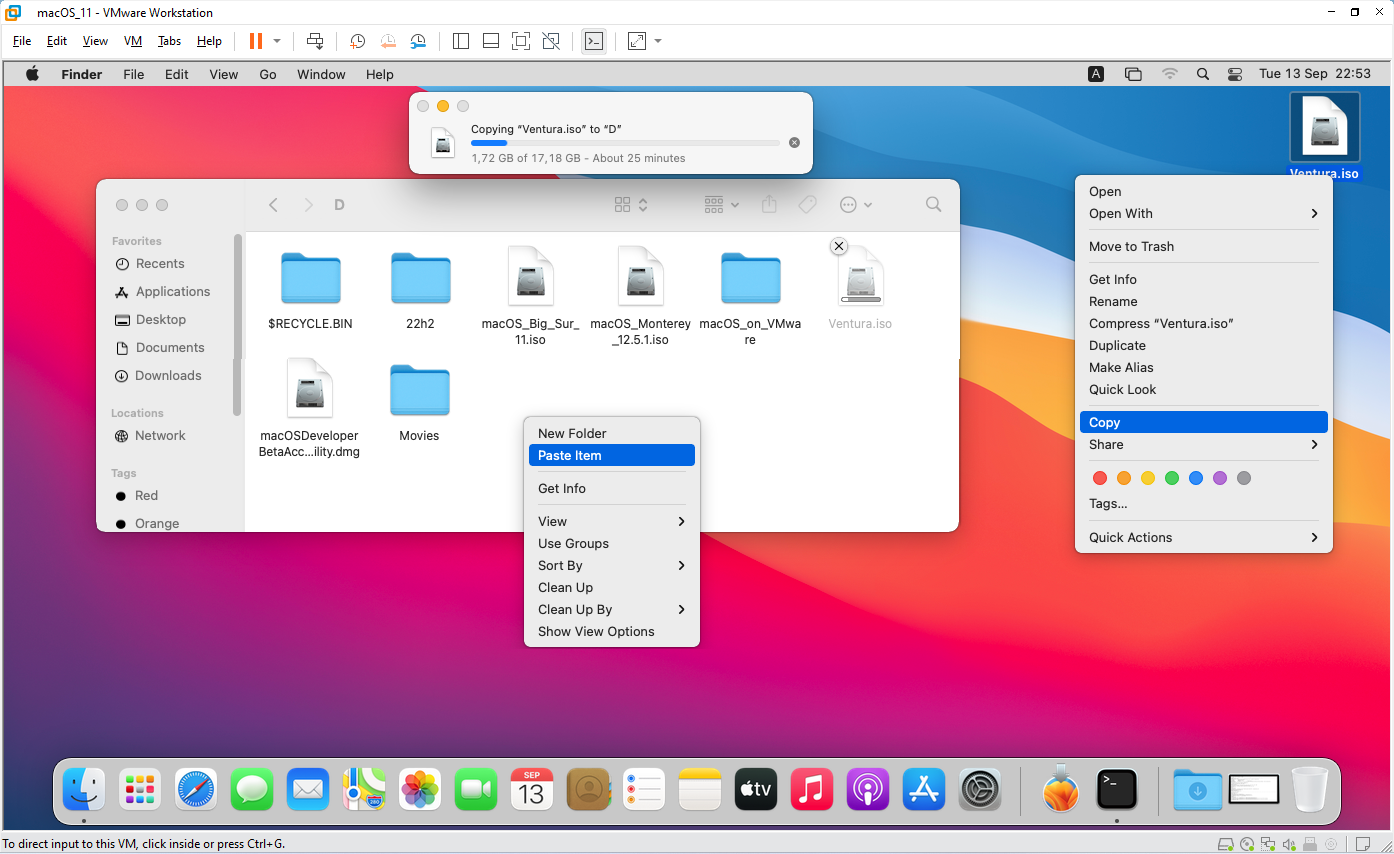Screen dimensions: 1394x854
Task: Cancel the Ventura.iso copy progress
Action: tap(795, 142)
